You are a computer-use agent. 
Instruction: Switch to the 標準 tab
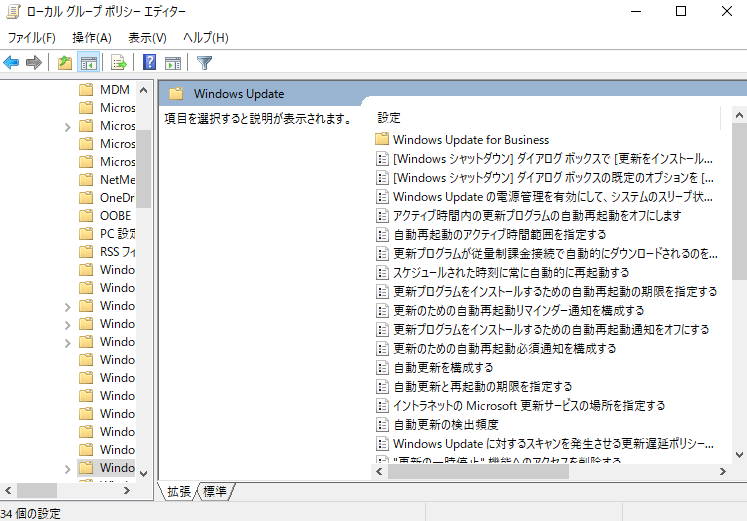[x=215, y=491]
